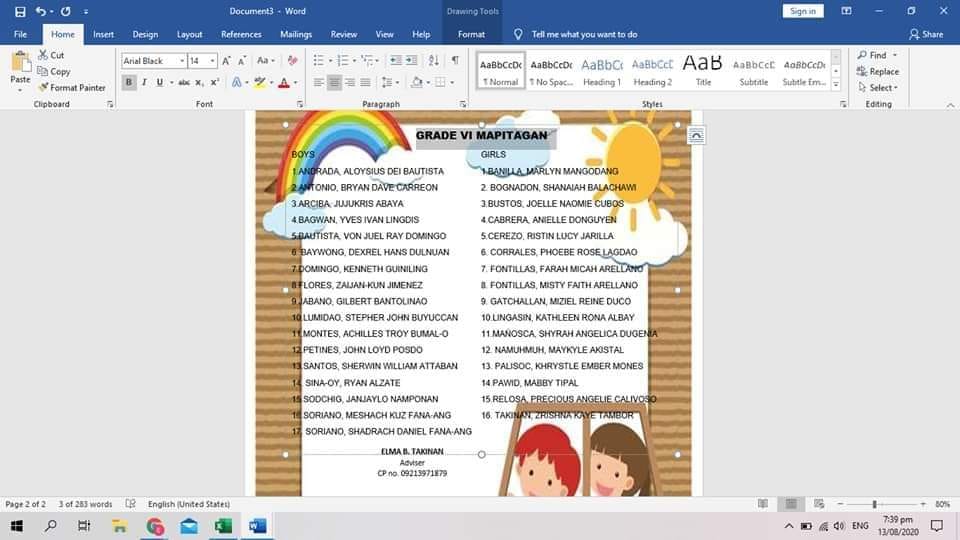Screen dimensions: 960x540
Task: Show or hide paragraph marks
Action: pos(455,60)
